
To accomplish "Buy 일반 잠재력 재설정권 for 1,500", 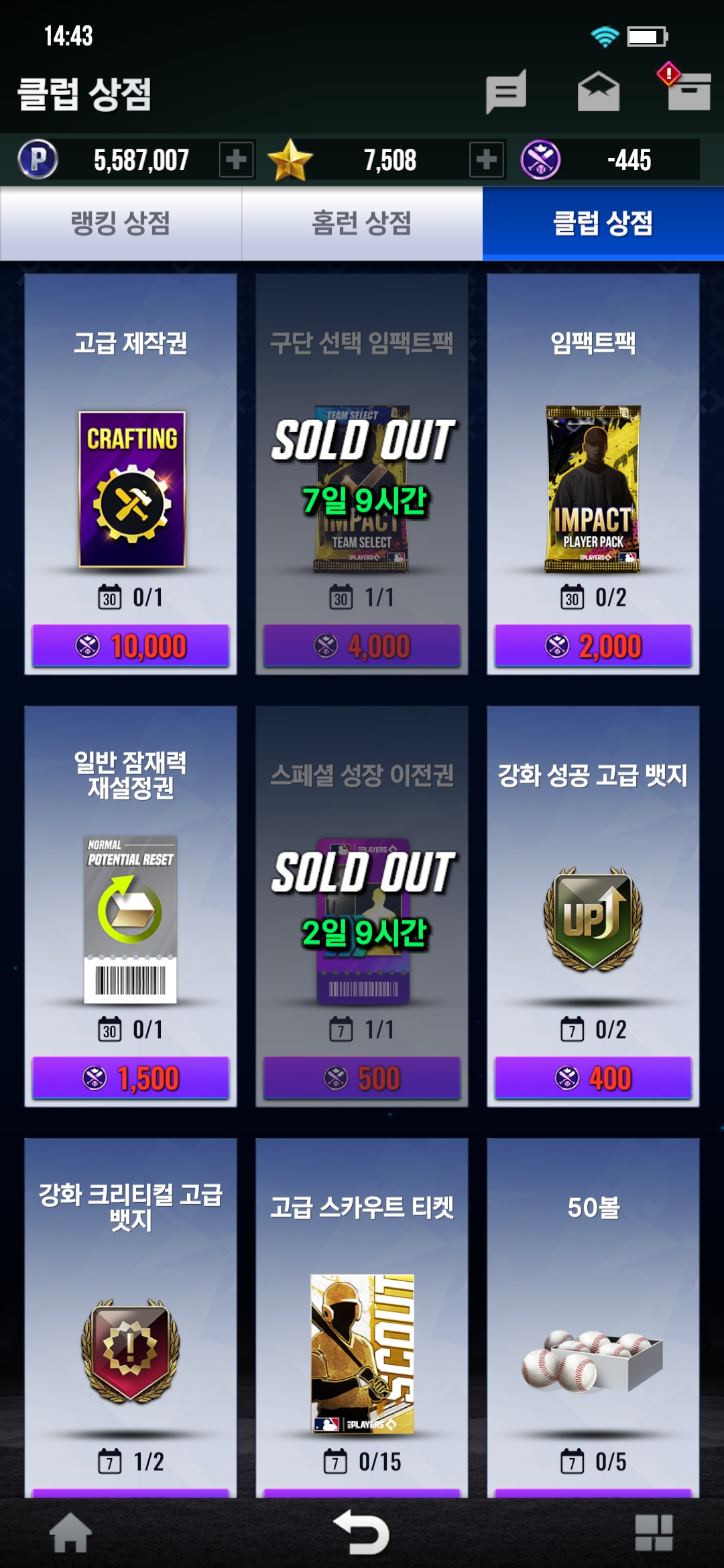I will 131,1078.
